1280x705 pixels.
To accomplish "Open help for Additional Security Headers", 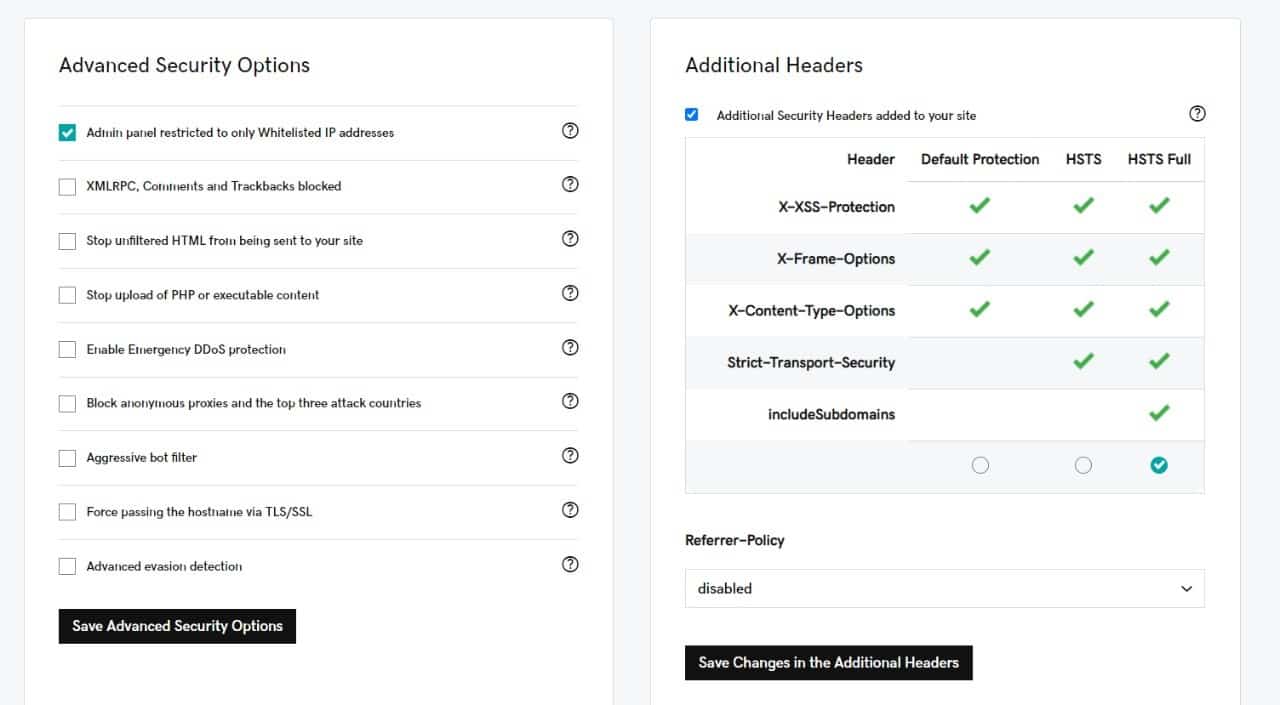I will tap(1197, 114).
